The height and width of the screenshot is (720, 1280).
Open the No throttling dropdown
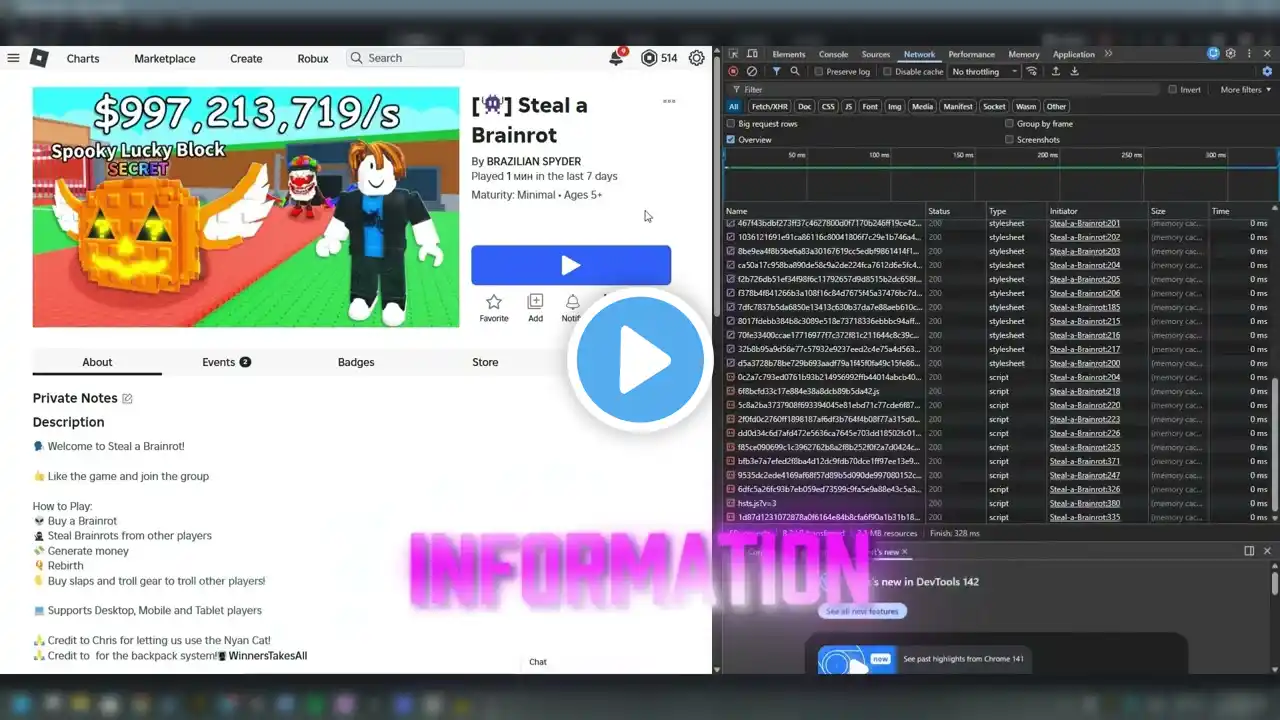click(984, 72)
